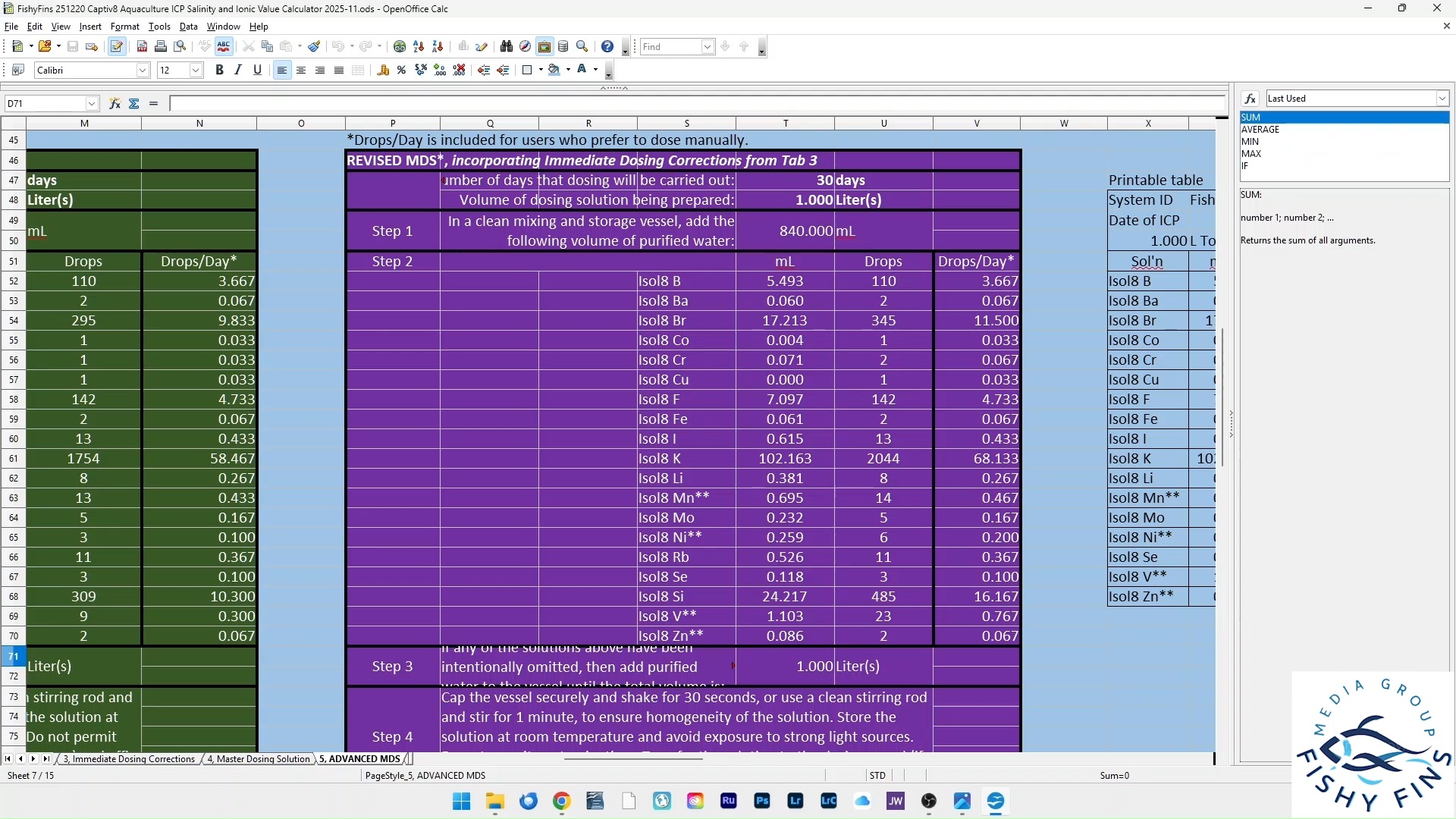Click the formula input line
The image size is (1456, 819).
point(697,103)
